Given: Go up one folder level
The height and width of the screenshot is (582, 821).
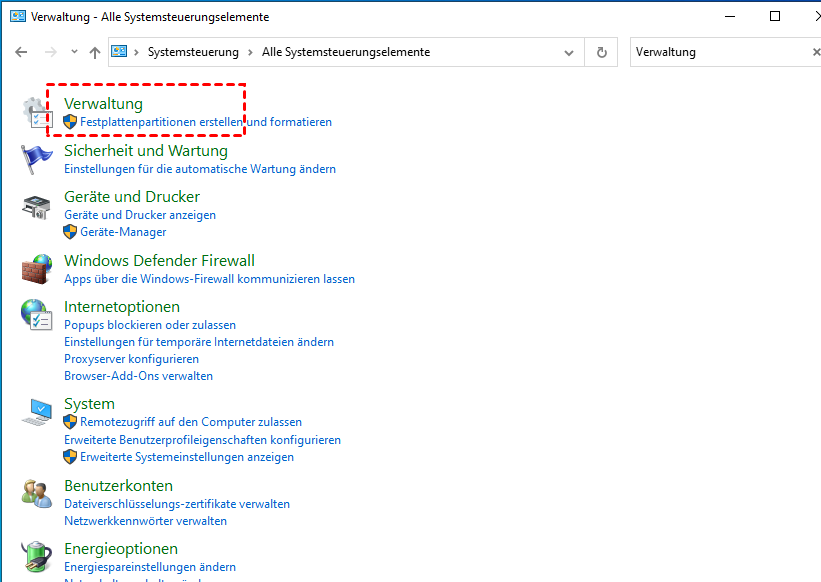Looking at the screenshot, I should tap(95, 52).
